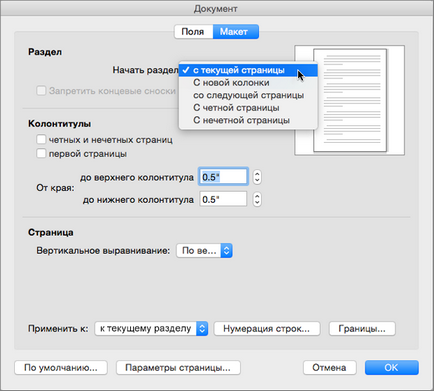Check 'Запретить концевые сноски' box

pos(41,91)
